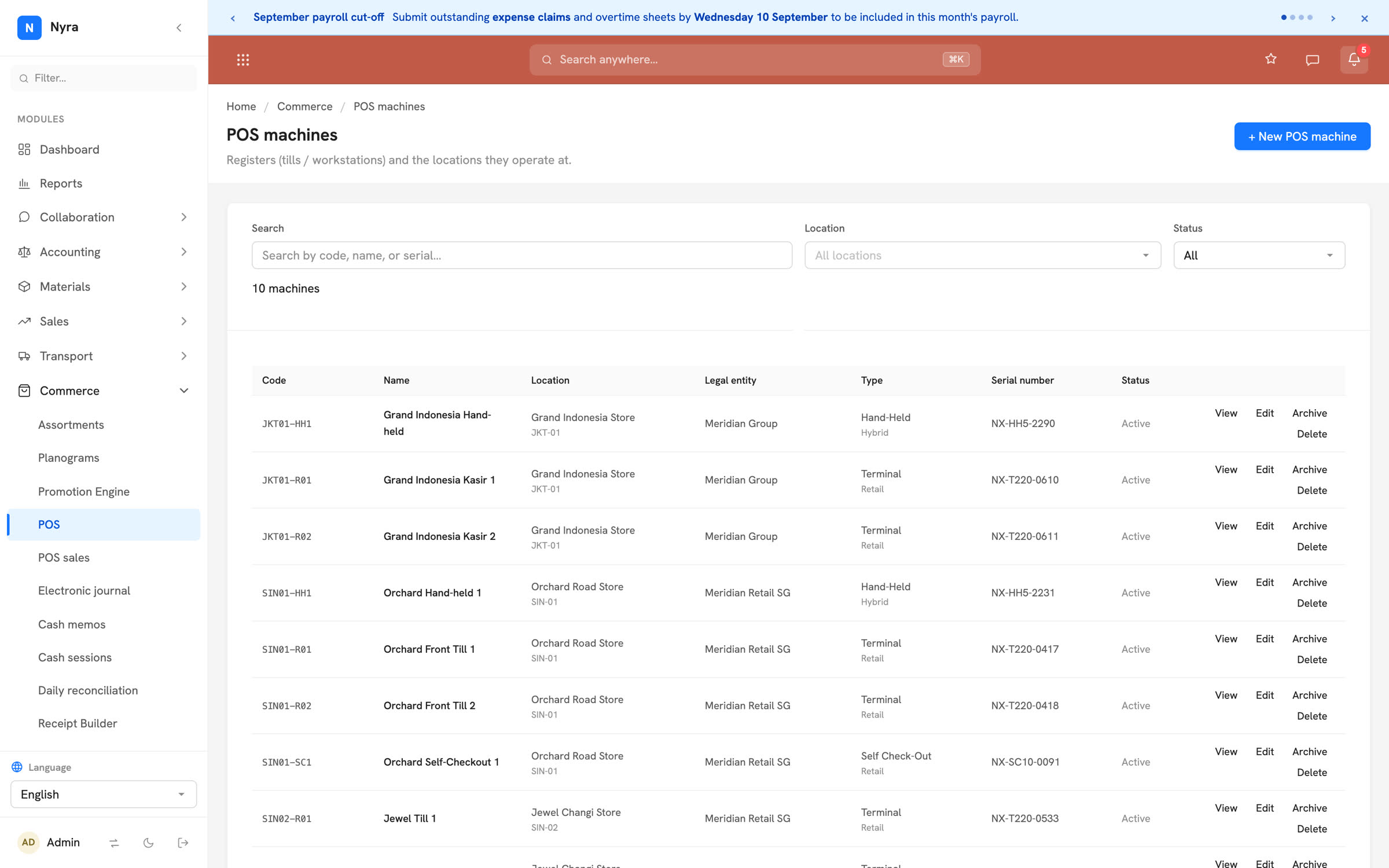Expand the Materials module
The width and height of the screenshot is (1389, 868).
click(104, 286)
